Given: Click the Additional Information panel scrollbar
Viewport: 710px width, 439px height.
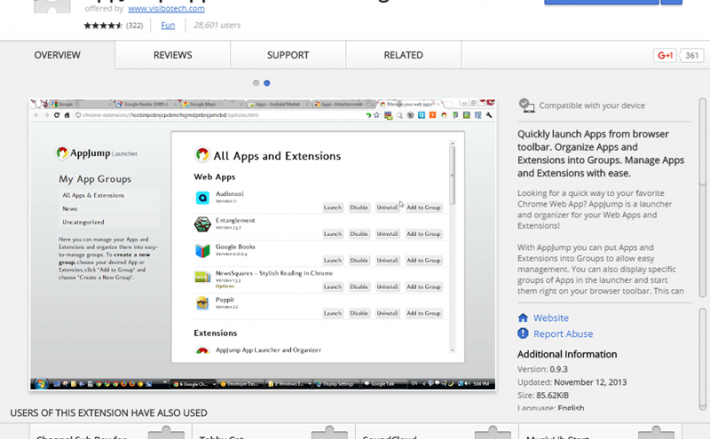Looking at the screenshot, I should coord(702,358).
